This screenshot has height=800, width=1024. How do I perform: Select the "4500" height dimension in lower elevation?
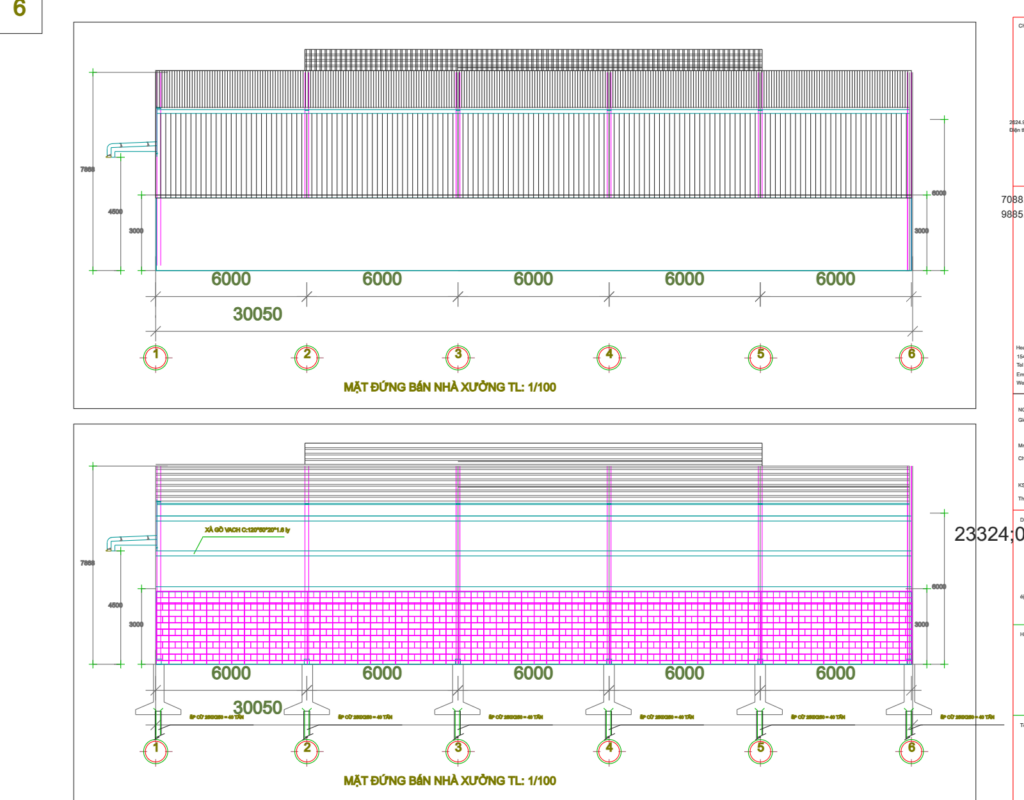(x=115, y=605)
